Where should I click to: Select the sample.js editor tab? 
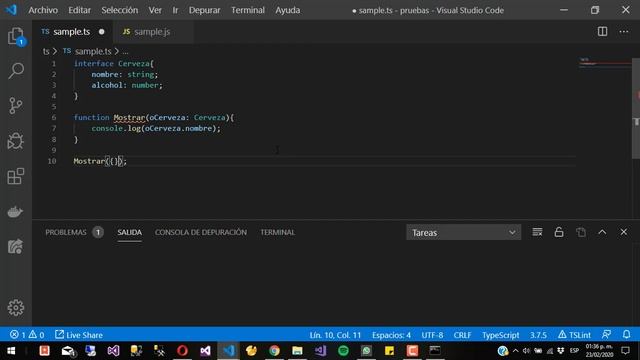coord(152,31)
